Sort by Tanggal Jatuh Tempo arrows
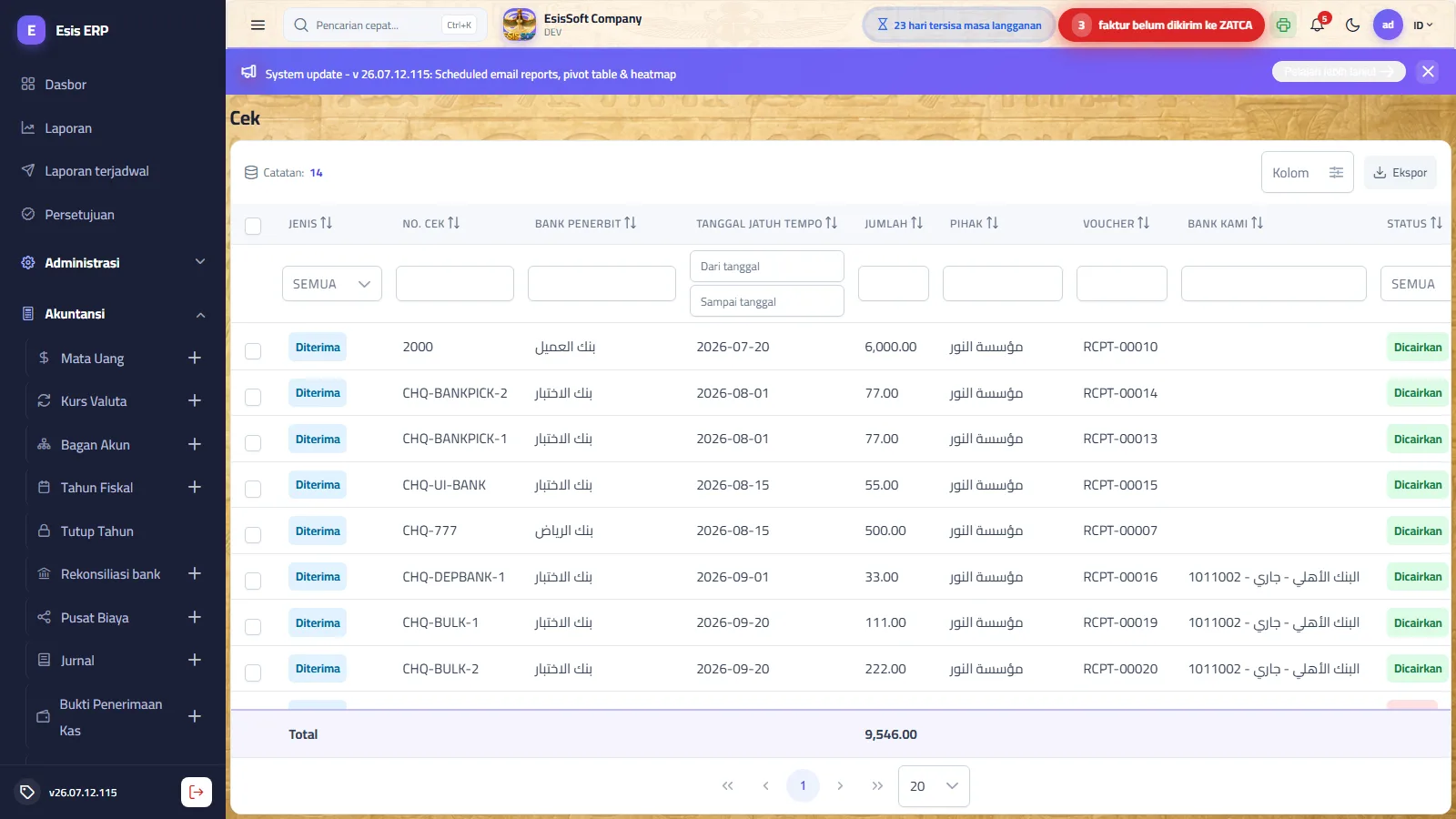Screen dimensions: 1456x819 click(832, 223)
